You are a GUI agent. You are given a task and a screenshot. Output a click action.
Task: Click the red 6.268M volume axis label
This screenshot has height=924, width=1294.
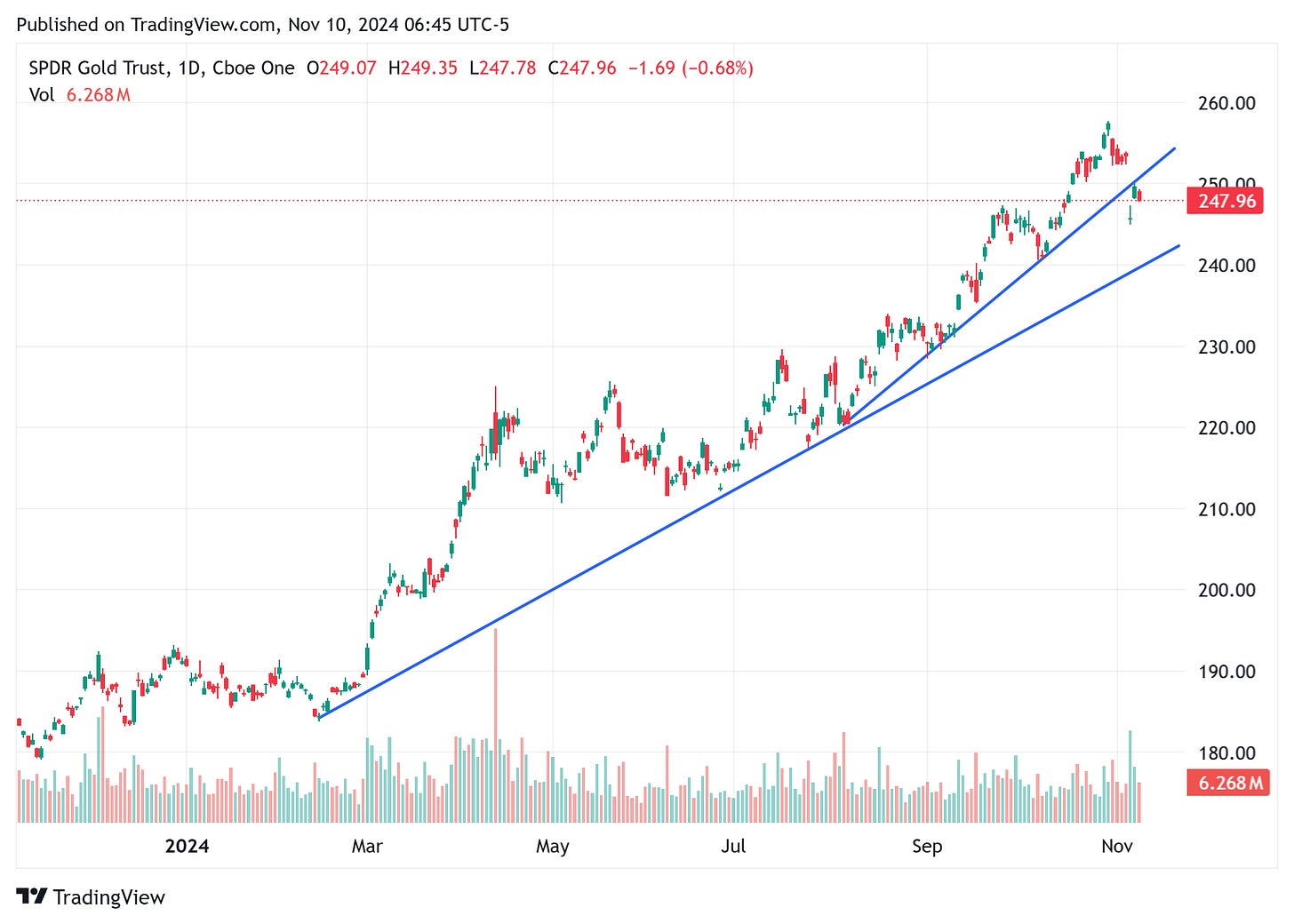(x=1227, y=782)
